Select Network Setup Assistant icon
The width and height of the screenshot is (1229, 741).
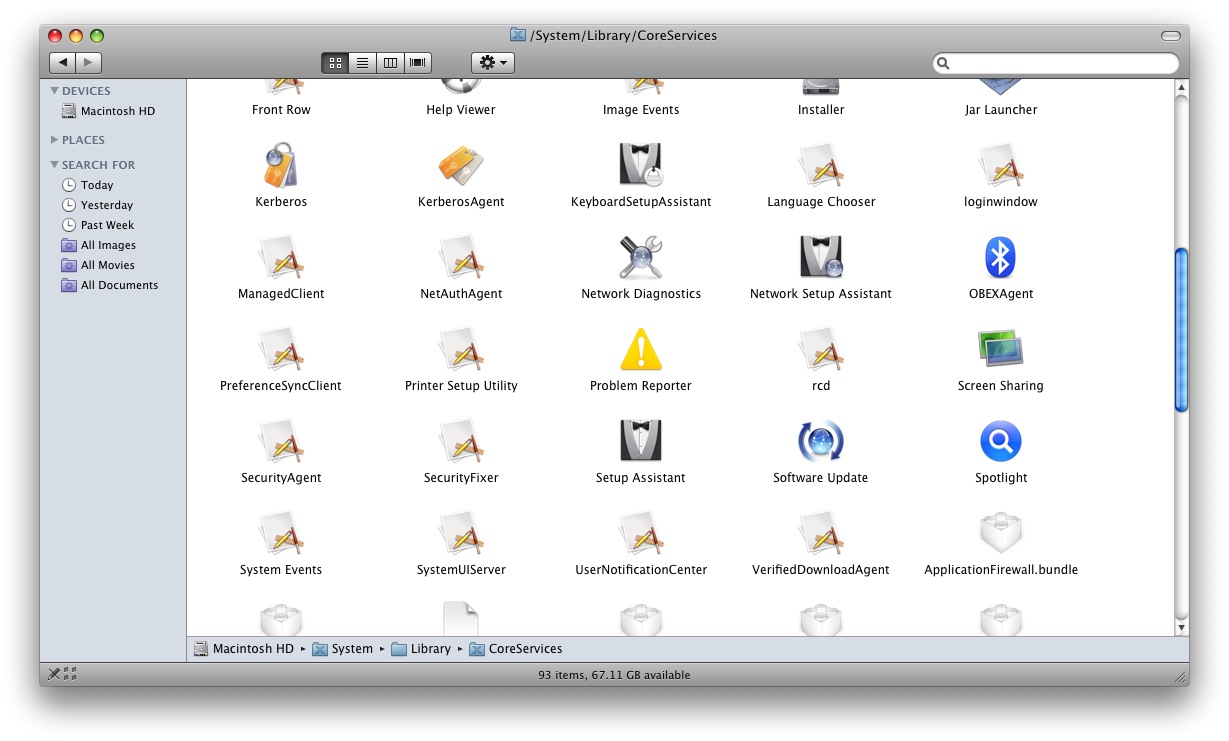821,257
